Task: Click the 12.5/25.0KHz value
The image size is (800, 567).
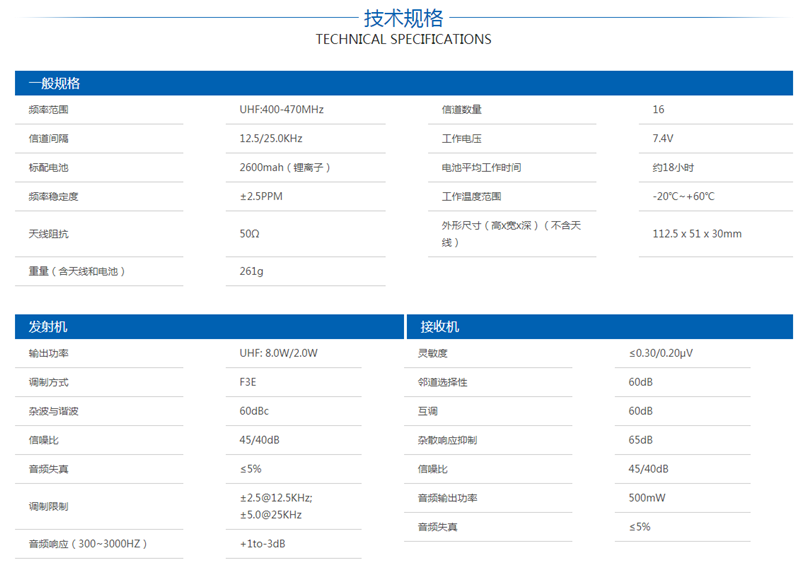Action: click(x=271, y=139)
